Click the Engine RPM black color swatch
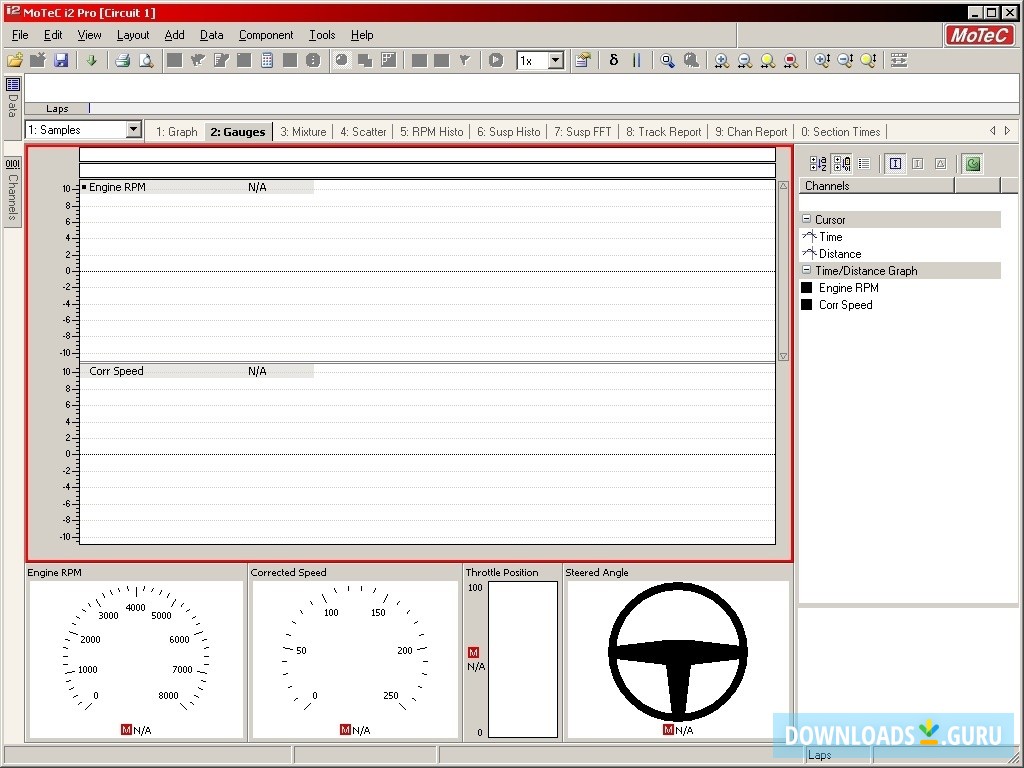 tap(807, 287)
